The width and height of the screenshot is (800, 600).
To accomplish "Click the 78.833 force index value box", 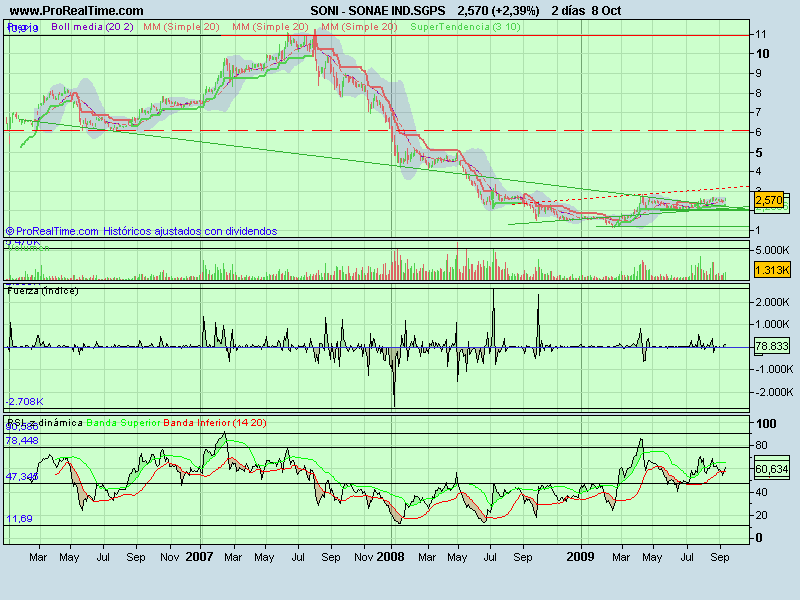I will [772, 346].
